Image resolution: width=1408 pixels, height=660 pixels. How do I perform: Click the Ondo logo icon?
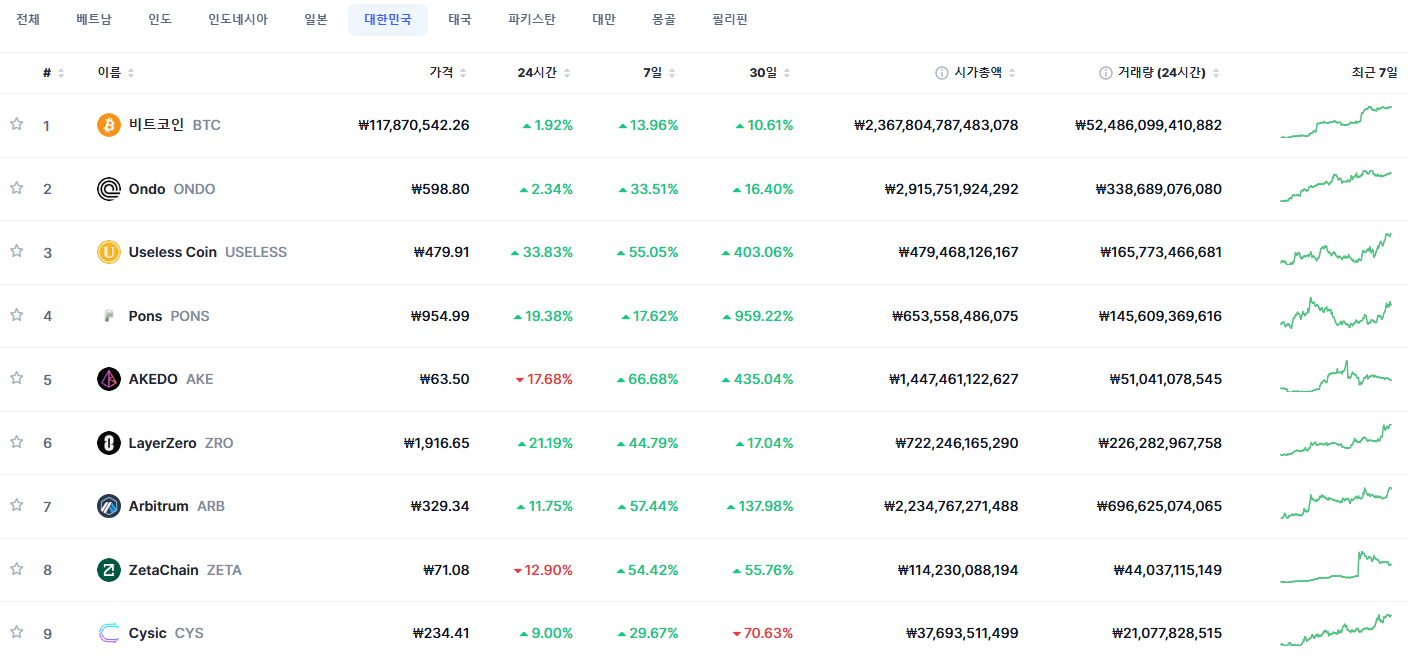[109, 189]
